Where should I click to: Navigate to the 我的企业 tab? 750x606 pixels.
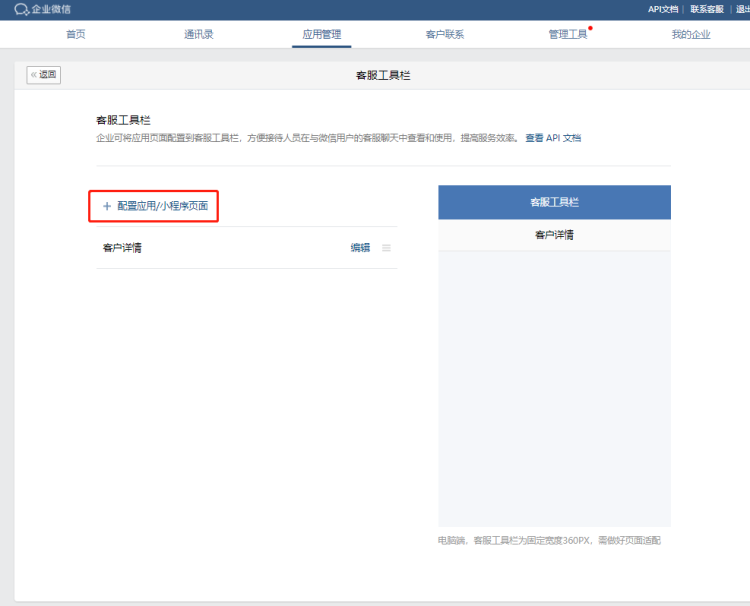[x=691, y=34]
